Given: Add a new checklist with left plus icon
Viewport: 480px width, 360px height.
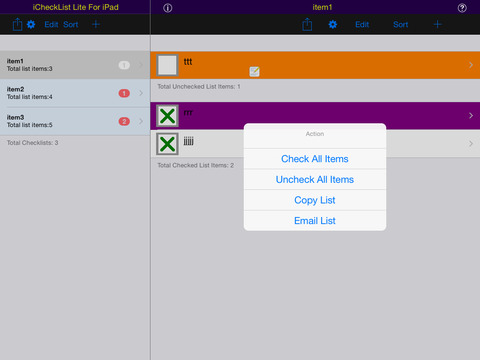Looking at the screenshot, I should (96, 24).
